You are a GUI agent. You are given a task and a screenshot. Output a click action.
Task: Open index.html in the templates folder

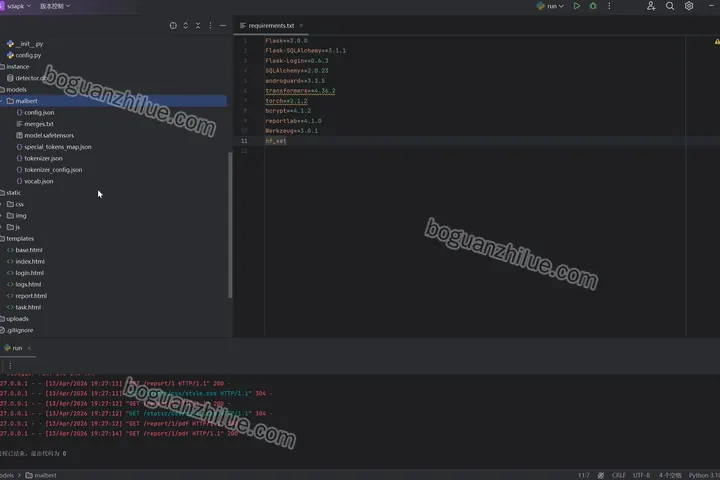pyautogui.click(x=30, y=261)
